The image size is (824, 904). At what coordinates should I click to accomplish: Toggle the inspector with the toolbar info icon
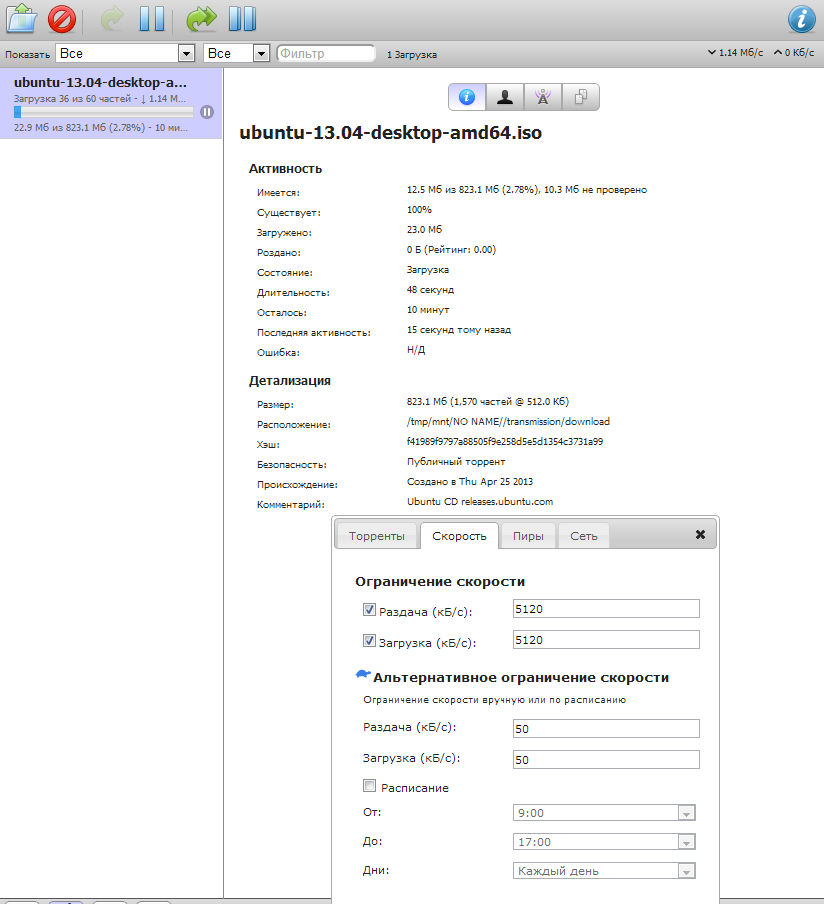point(802,19)
